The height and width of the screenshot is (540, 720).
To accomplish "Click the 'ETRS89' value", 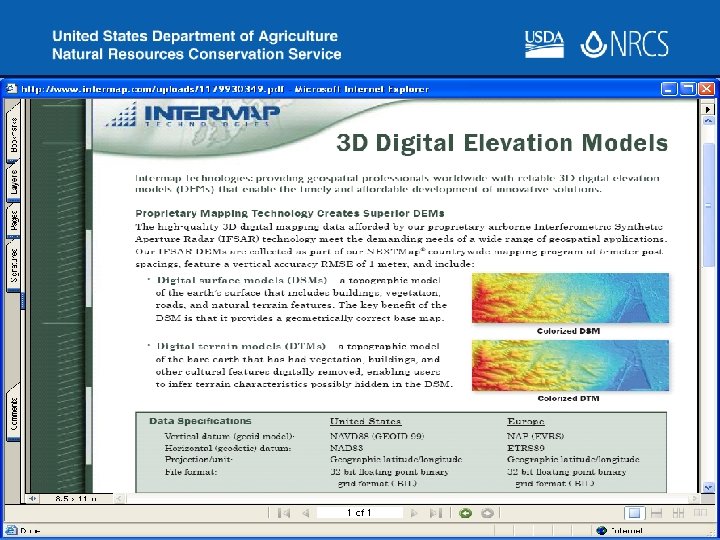I will tap(525, 448).
